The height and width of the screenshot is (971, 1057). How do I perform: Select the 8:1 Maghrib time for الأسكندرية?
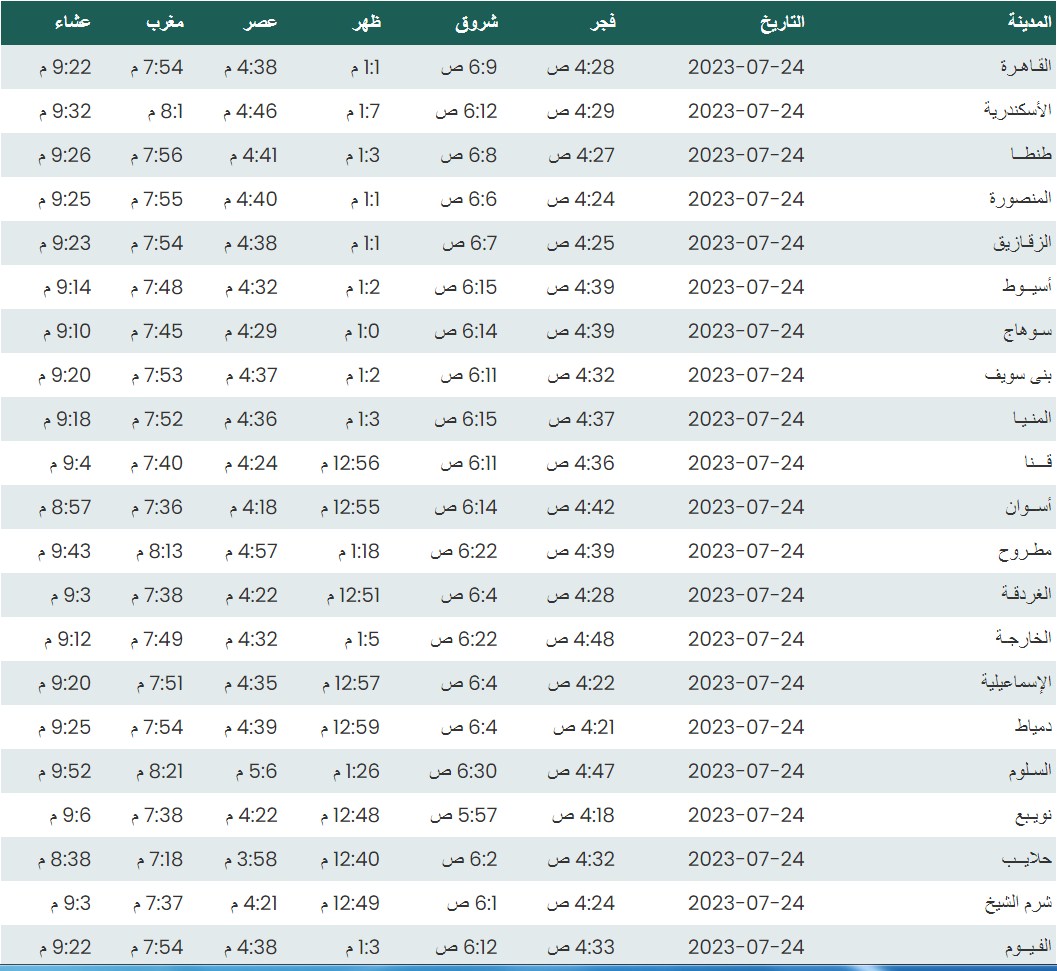(156, 111)
